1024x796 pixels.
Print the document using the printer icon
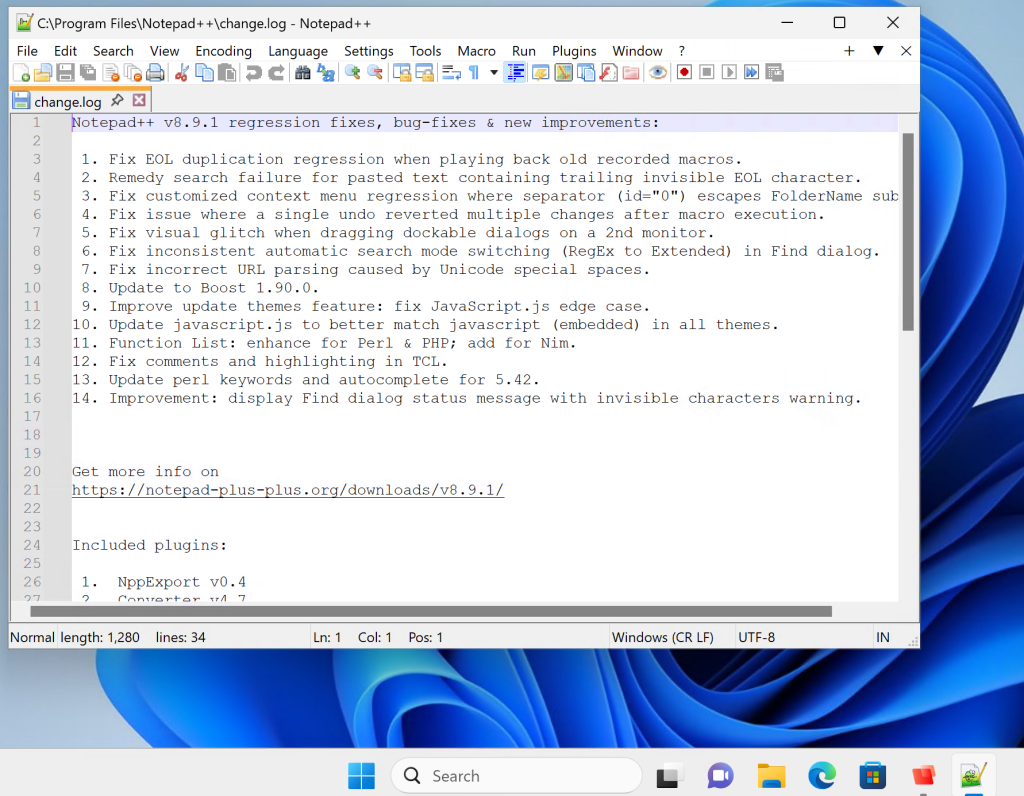[x=155, y=72]
